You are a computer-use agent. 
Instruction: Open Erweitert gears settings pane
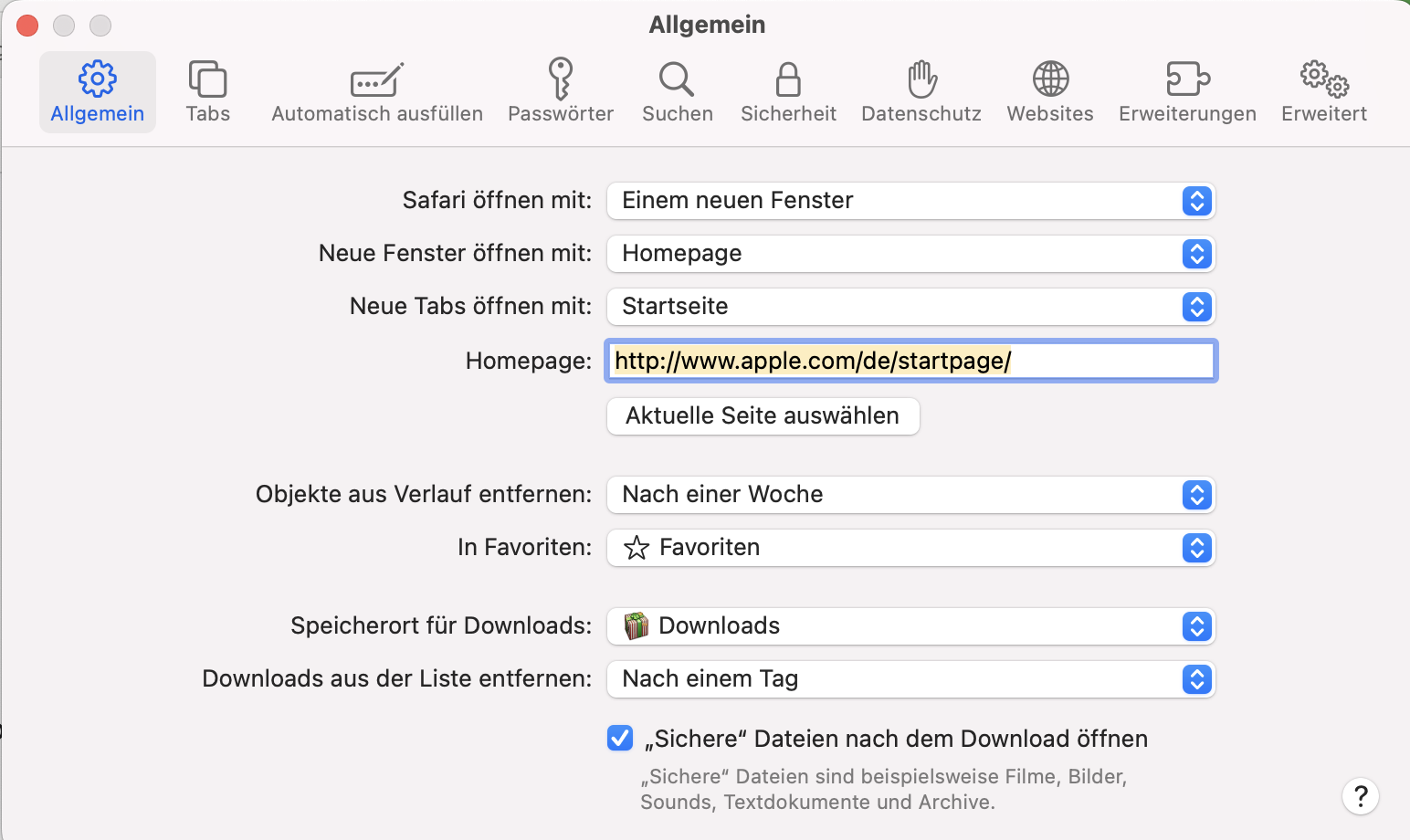(1324, 92)
